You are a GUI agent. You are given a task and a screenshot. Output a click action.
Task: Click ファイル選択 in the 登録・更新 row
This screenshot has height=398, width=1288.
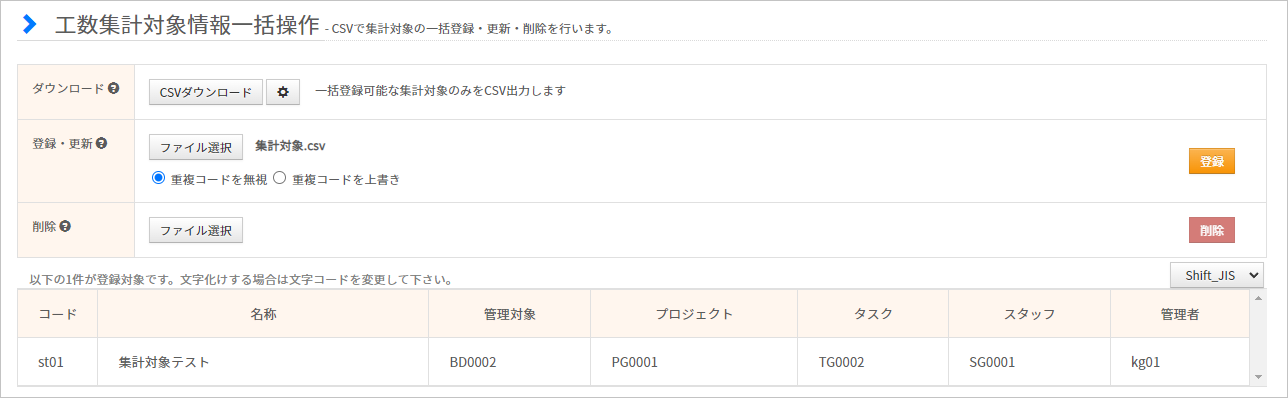point(196,147)
